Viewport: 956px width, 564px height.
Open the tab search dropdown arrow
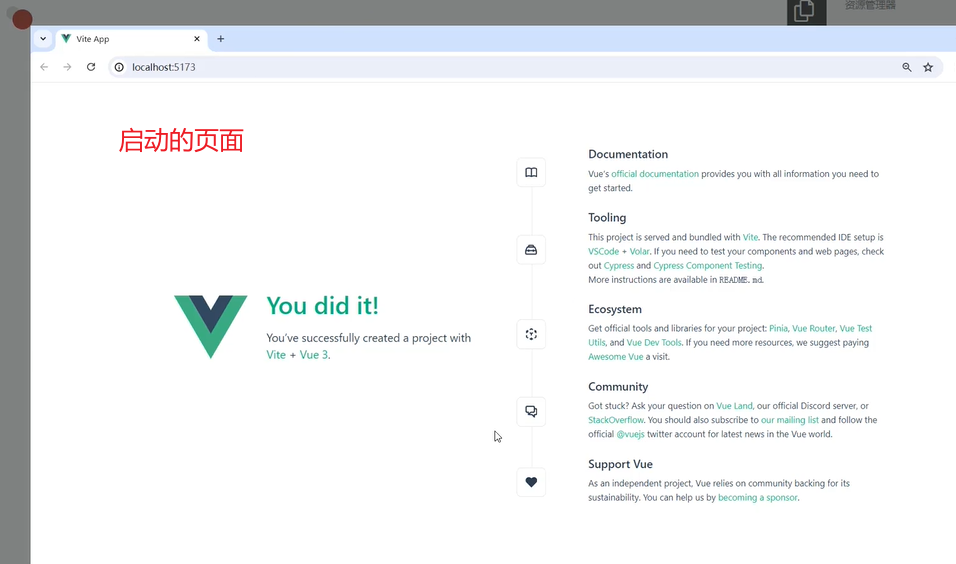tap(43, 38)
